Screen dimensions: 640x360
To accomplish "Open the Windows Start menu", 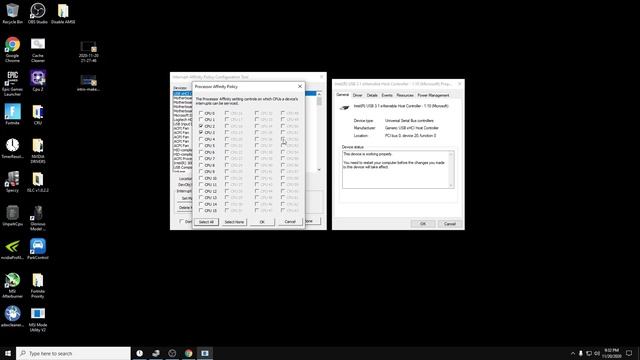I will pyautogui.click(x=8, y=353).
